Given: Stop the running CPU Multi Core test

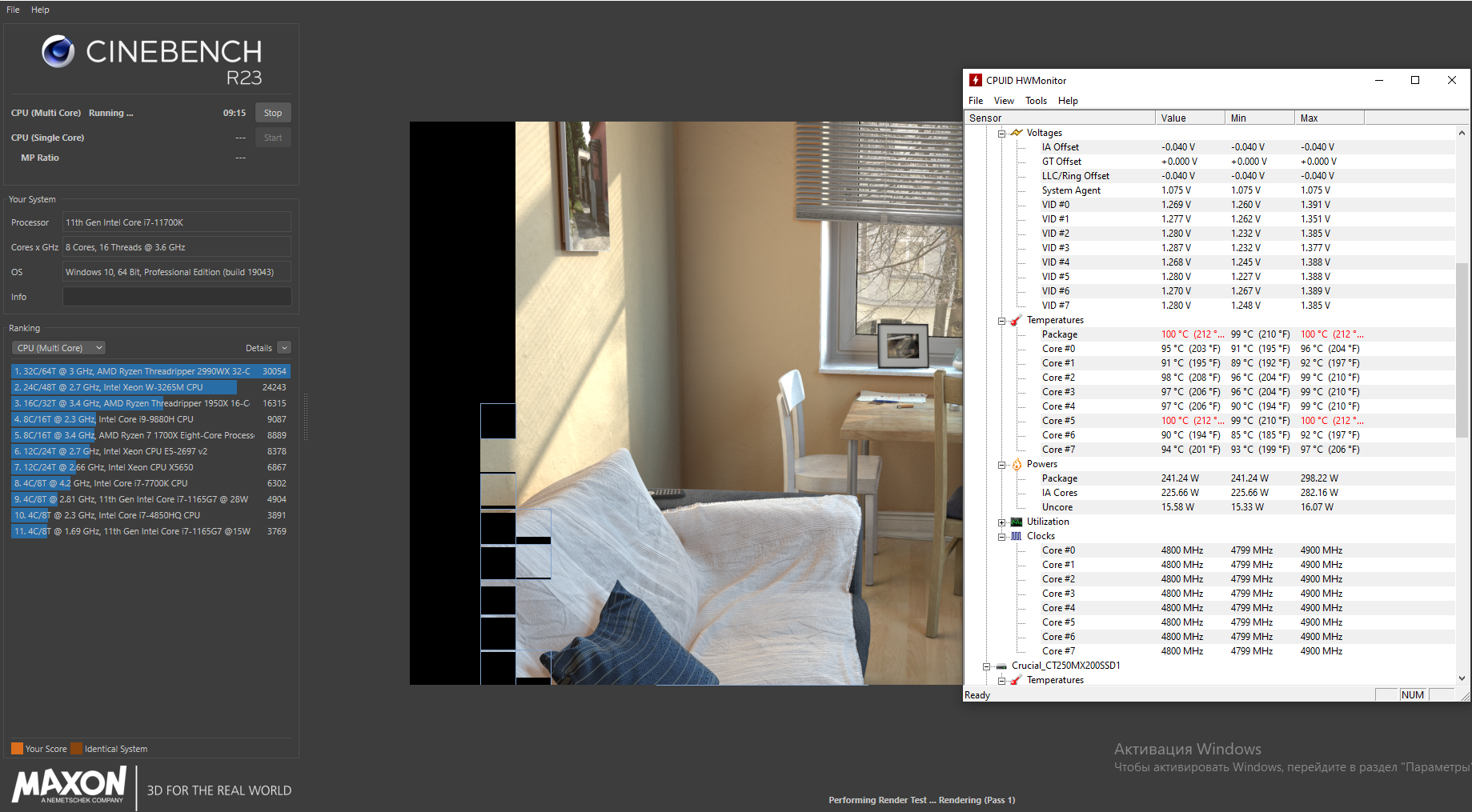Looking at the screenshot, I should tap(273, 113).
